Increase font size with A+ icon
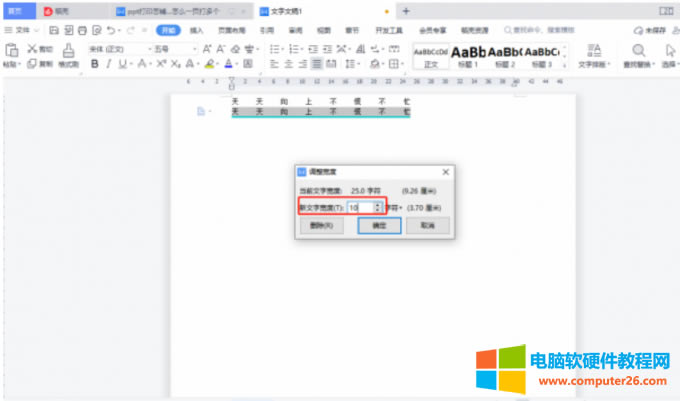 [207, 49]
